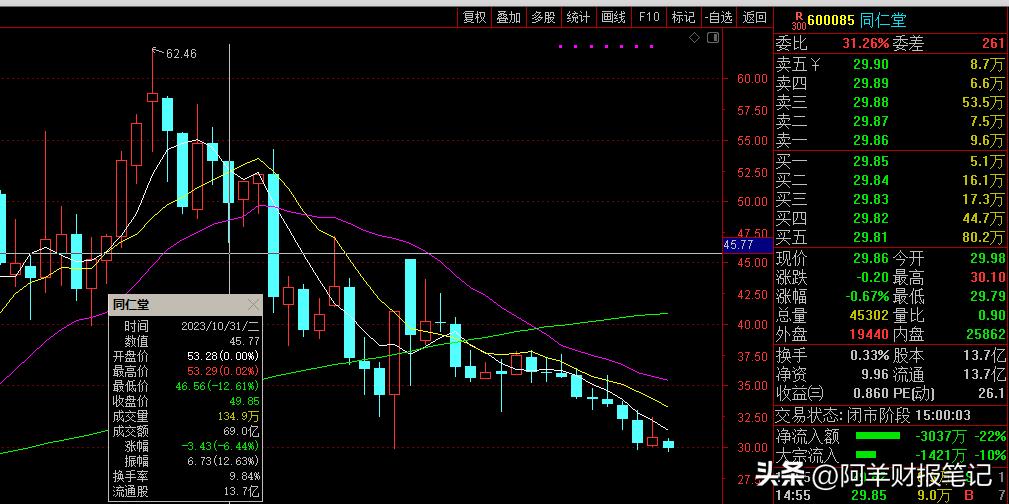Open the 统计 statistics tool
This screenshot has width=1009, height=504.
(578, 17)
